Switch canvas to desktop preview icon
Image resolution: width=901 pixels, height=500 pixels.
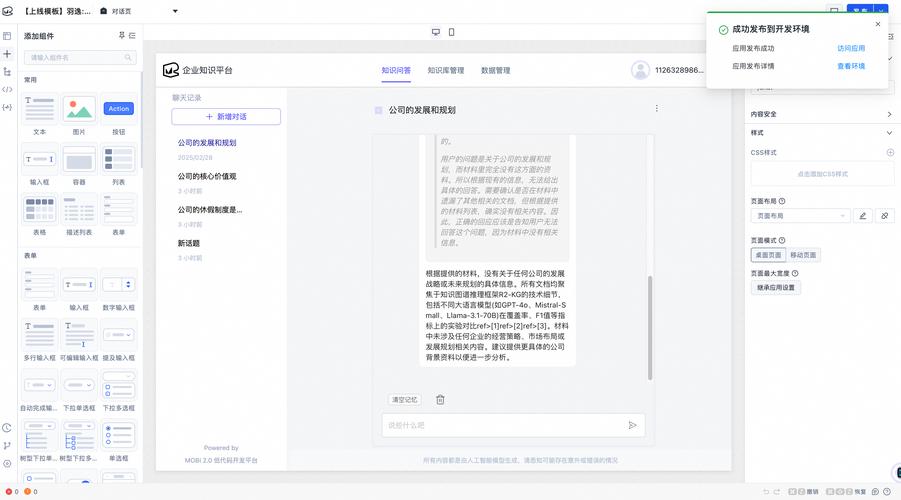(436, 32)
